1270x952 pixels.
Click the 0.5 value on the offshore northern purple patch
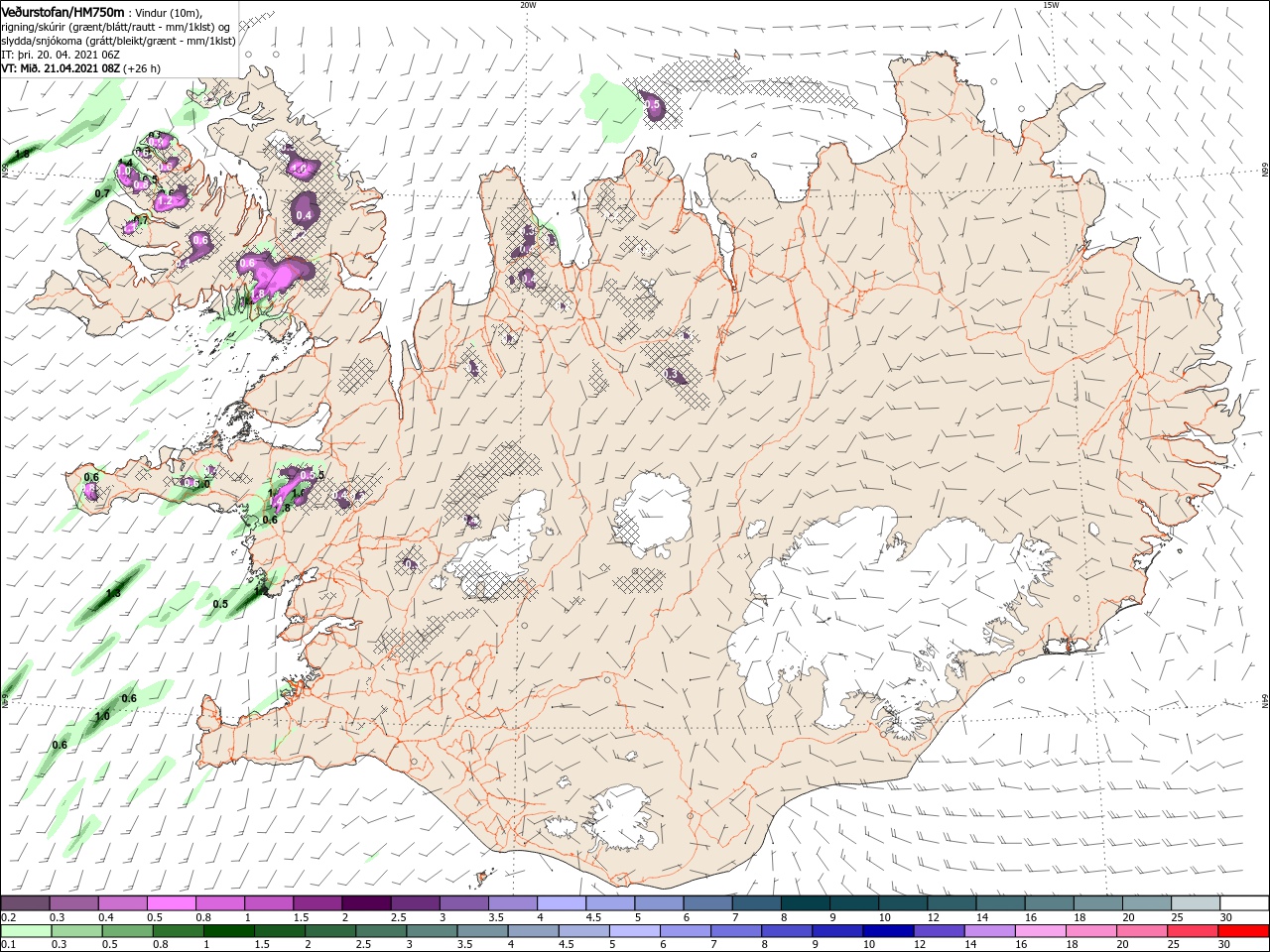click(652, 104)
